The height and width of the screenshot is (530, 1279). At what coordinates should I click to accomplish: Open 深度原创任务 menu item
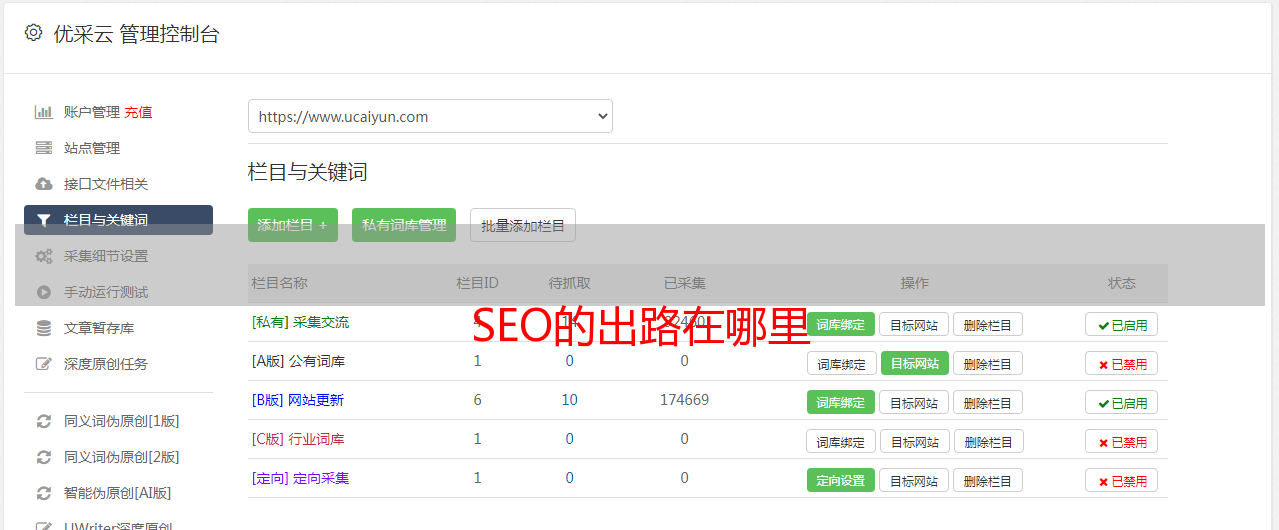pyautogui.click(x=106, y=364)
